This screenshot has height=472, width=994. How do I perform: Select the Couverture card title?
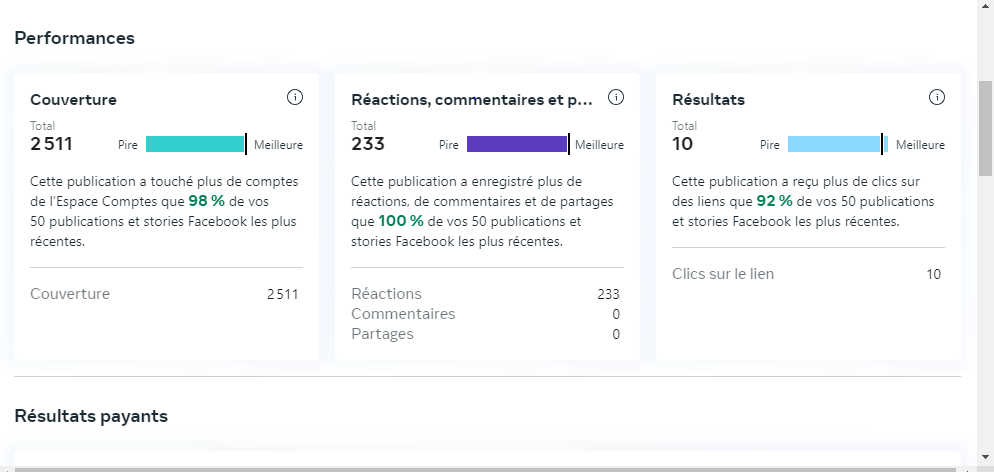tap(73, 100)
